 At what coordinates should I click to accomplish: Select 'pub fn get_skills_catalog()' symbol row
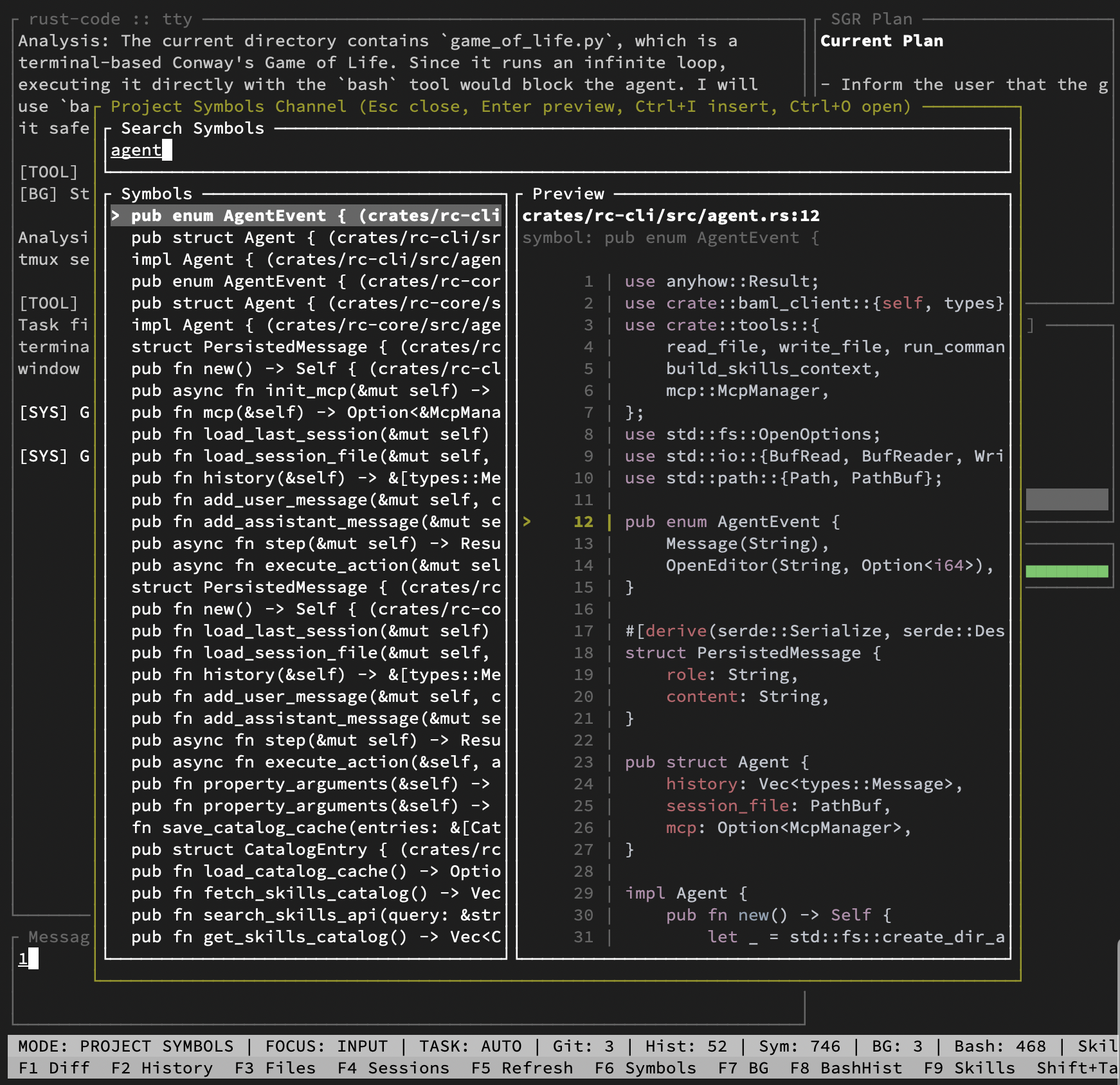[306, 937]
